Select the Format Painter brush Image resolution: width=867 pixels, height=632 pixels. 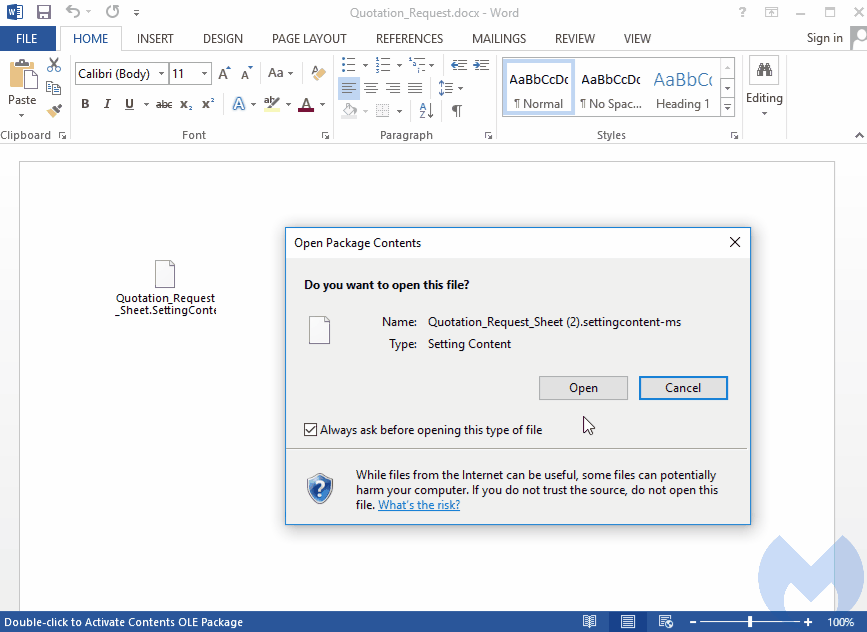point(54,111)
